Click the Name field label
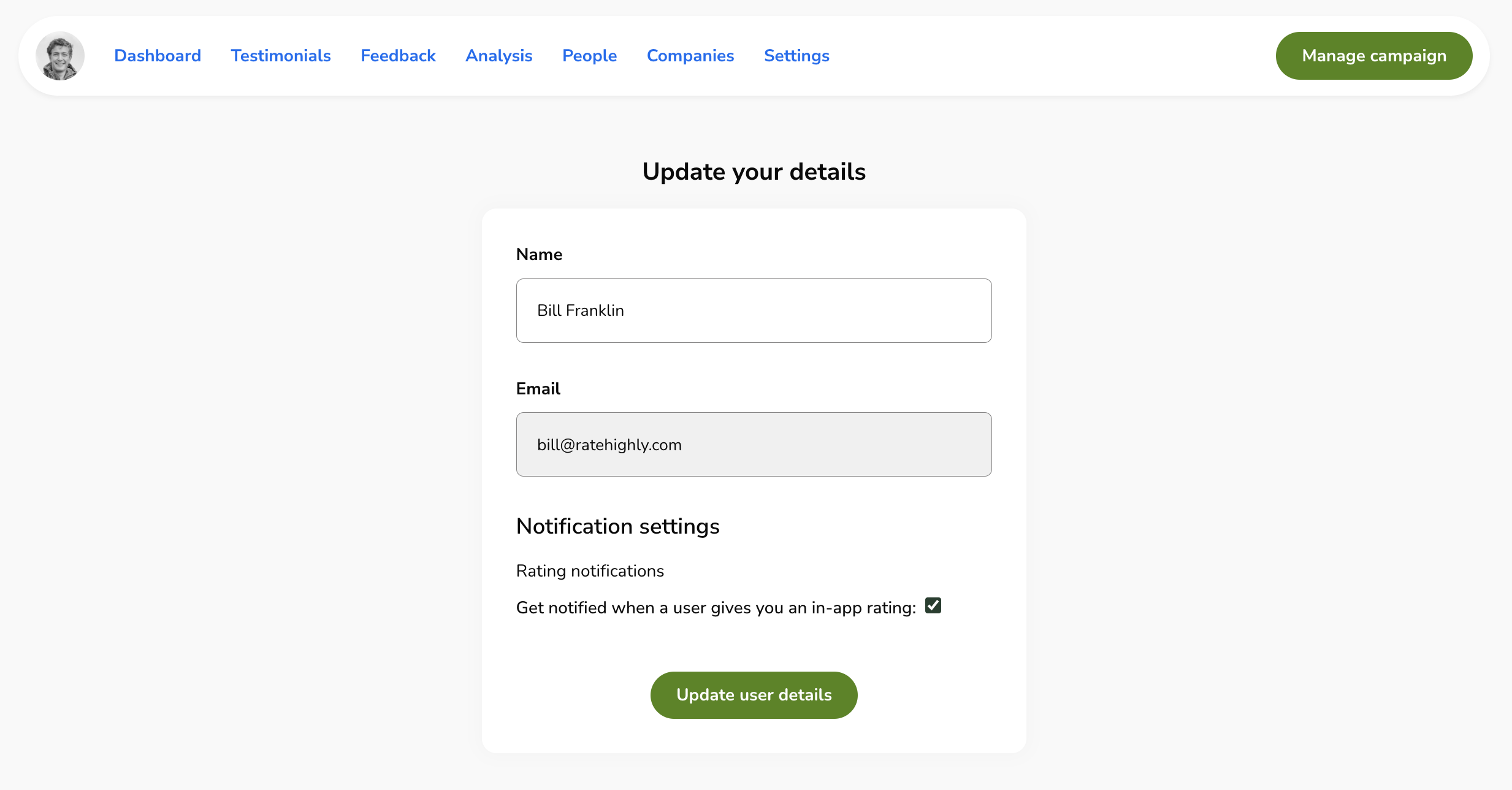The width and height of the screenshot is (1512, 790). coord(539,254)
